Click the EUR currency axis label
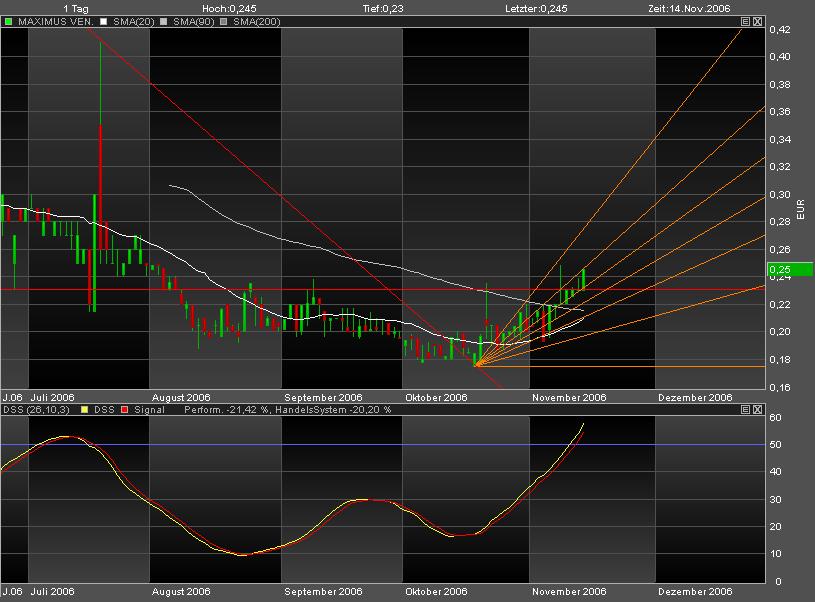 [800, 209]
